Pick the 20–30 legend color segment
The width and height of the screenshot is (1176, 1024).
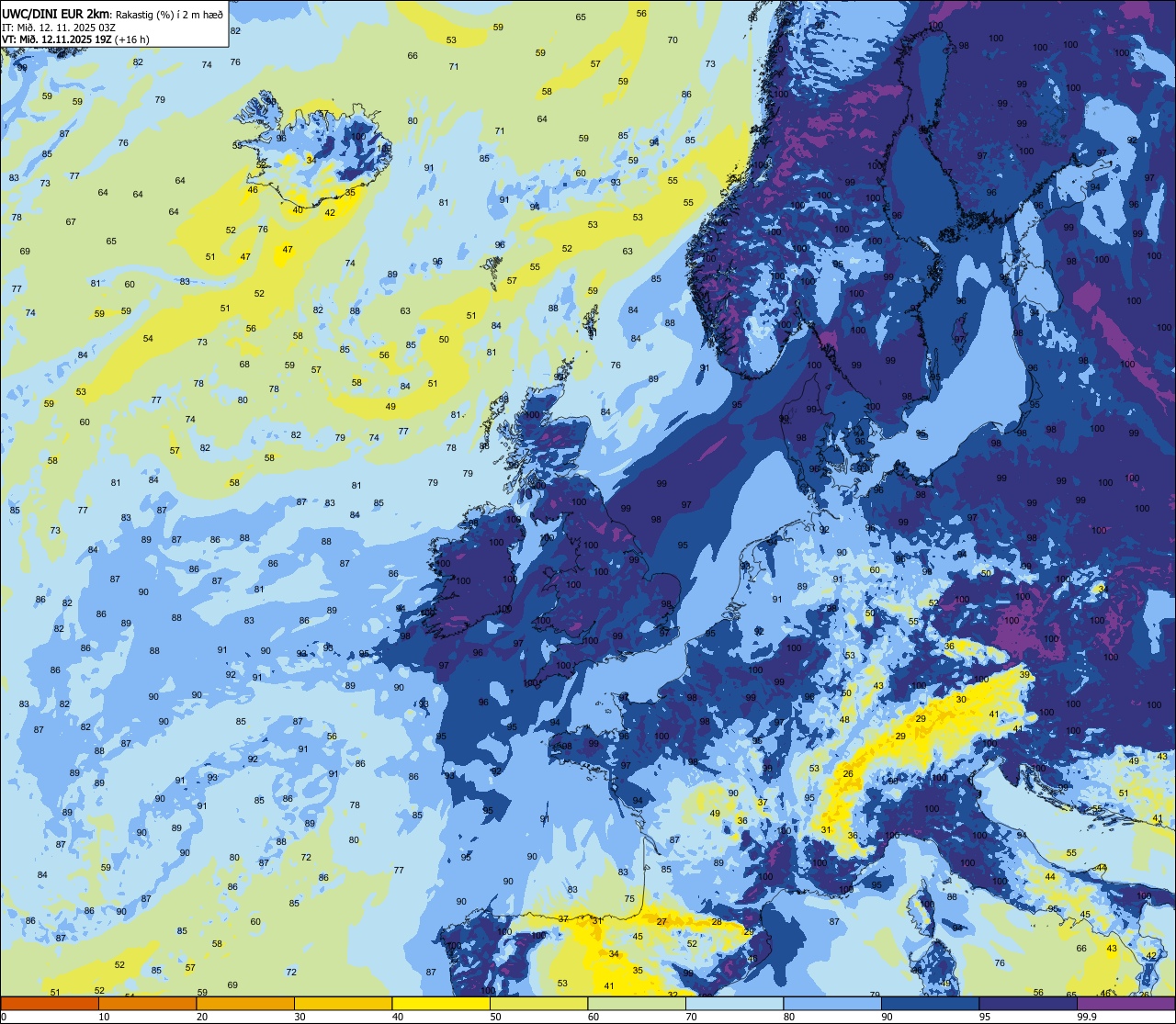[245, 1003]
